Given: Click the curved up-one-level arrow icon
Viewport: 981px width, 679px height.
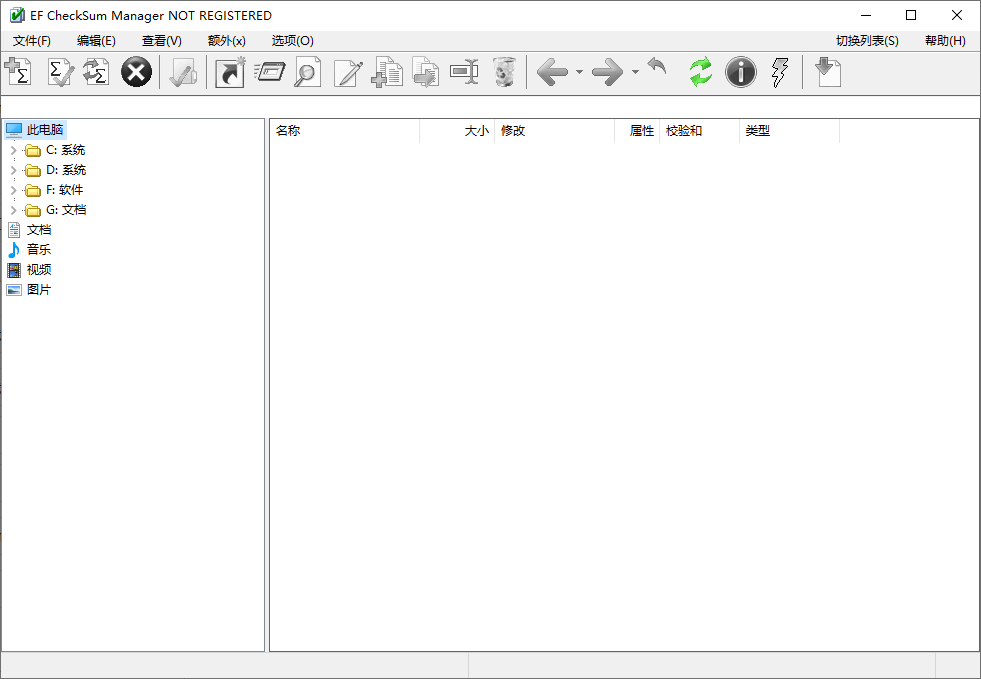Looking at the screenshot, I should [656, 66].
